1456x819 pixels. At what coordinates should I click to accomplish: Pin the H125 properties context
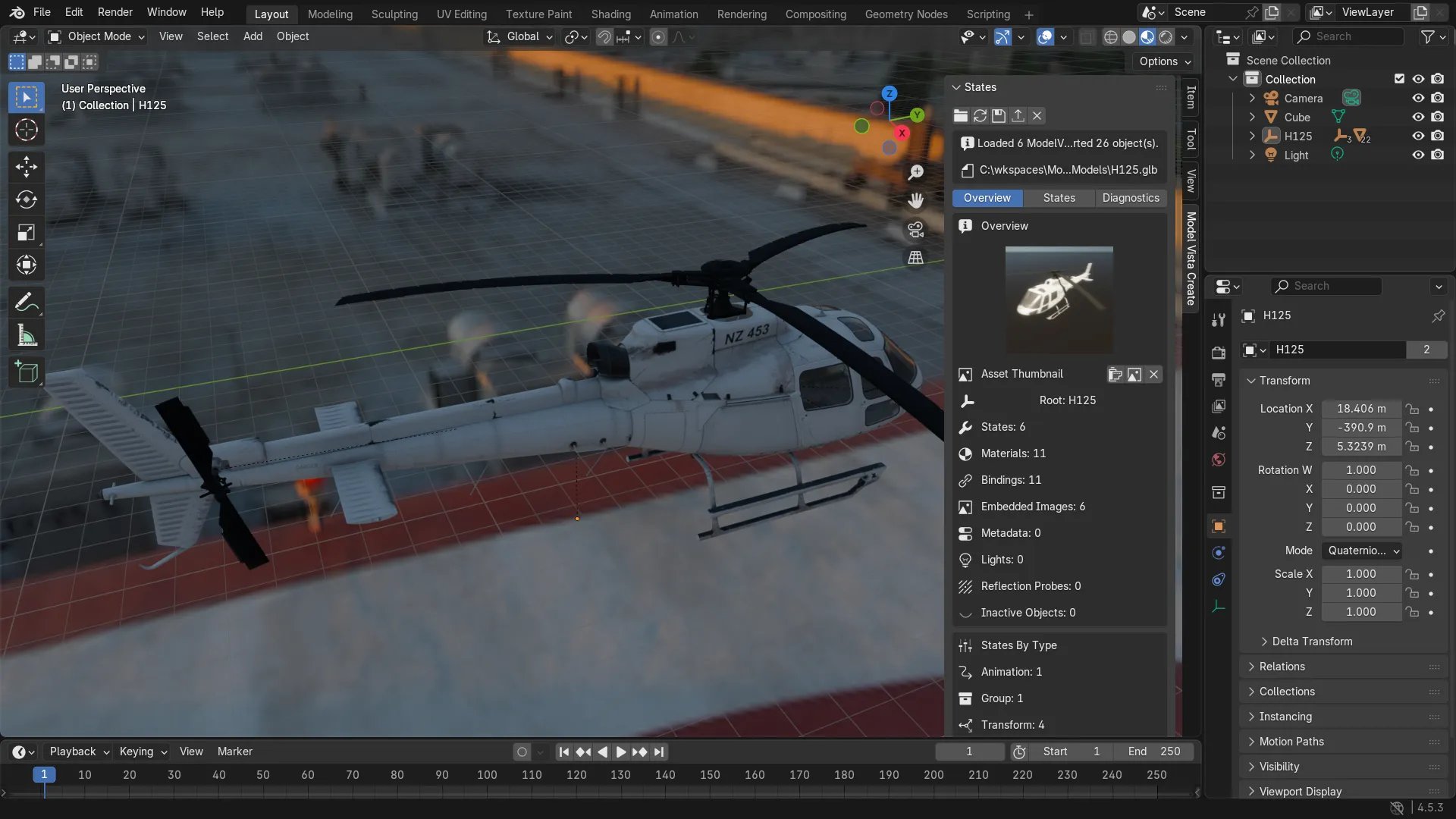pyautogui.click(x=1438, y=315)
